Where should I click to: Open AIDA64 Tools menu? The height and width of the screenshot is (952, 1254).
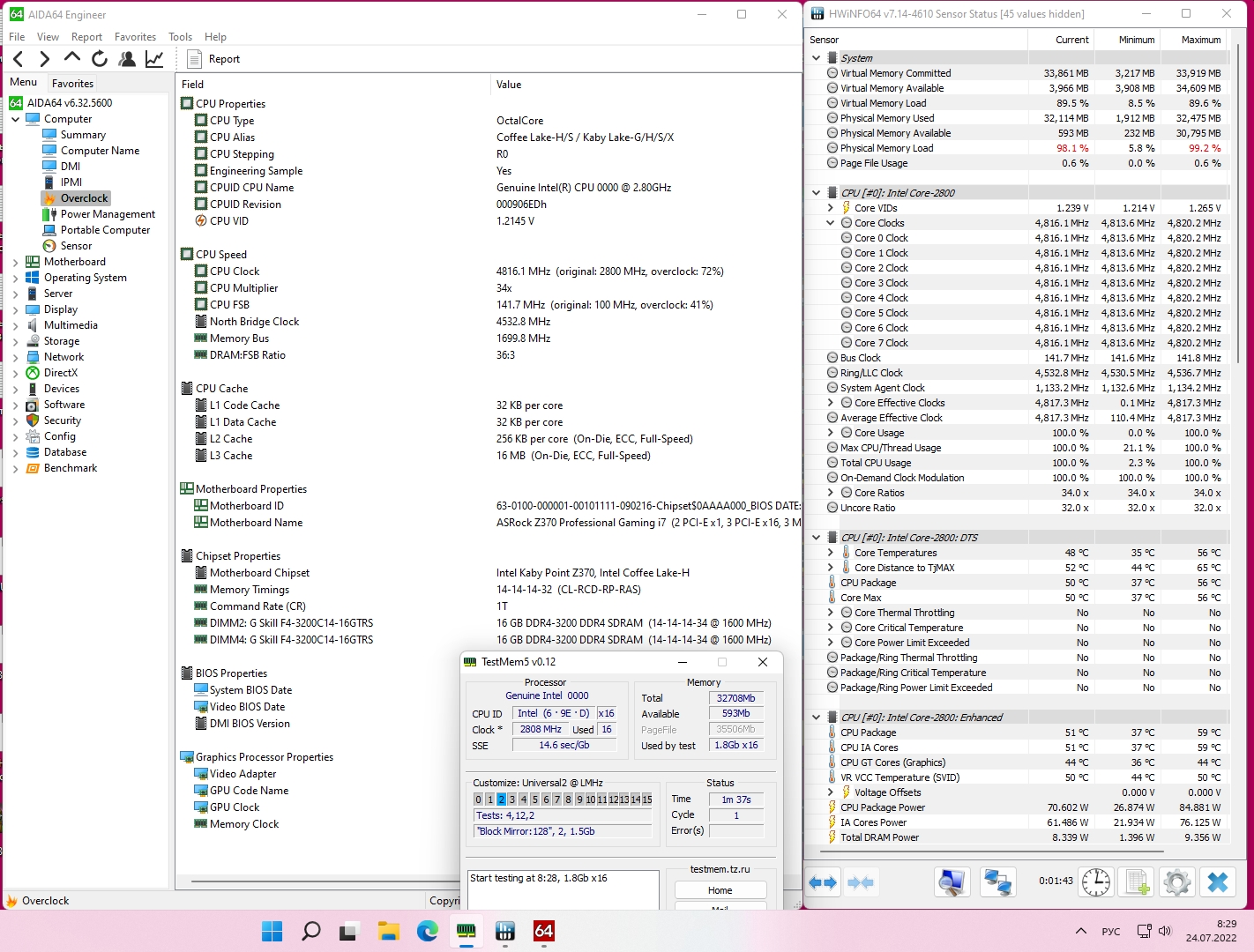coord(180,37)
